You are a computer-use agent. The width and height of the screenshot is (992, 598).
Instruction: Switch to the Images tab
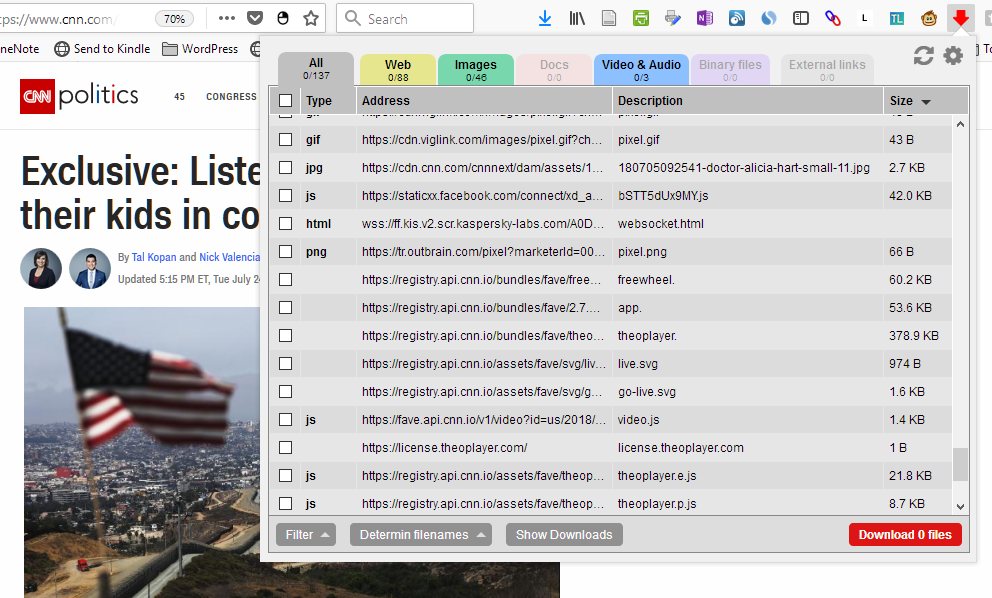[475, 70]
